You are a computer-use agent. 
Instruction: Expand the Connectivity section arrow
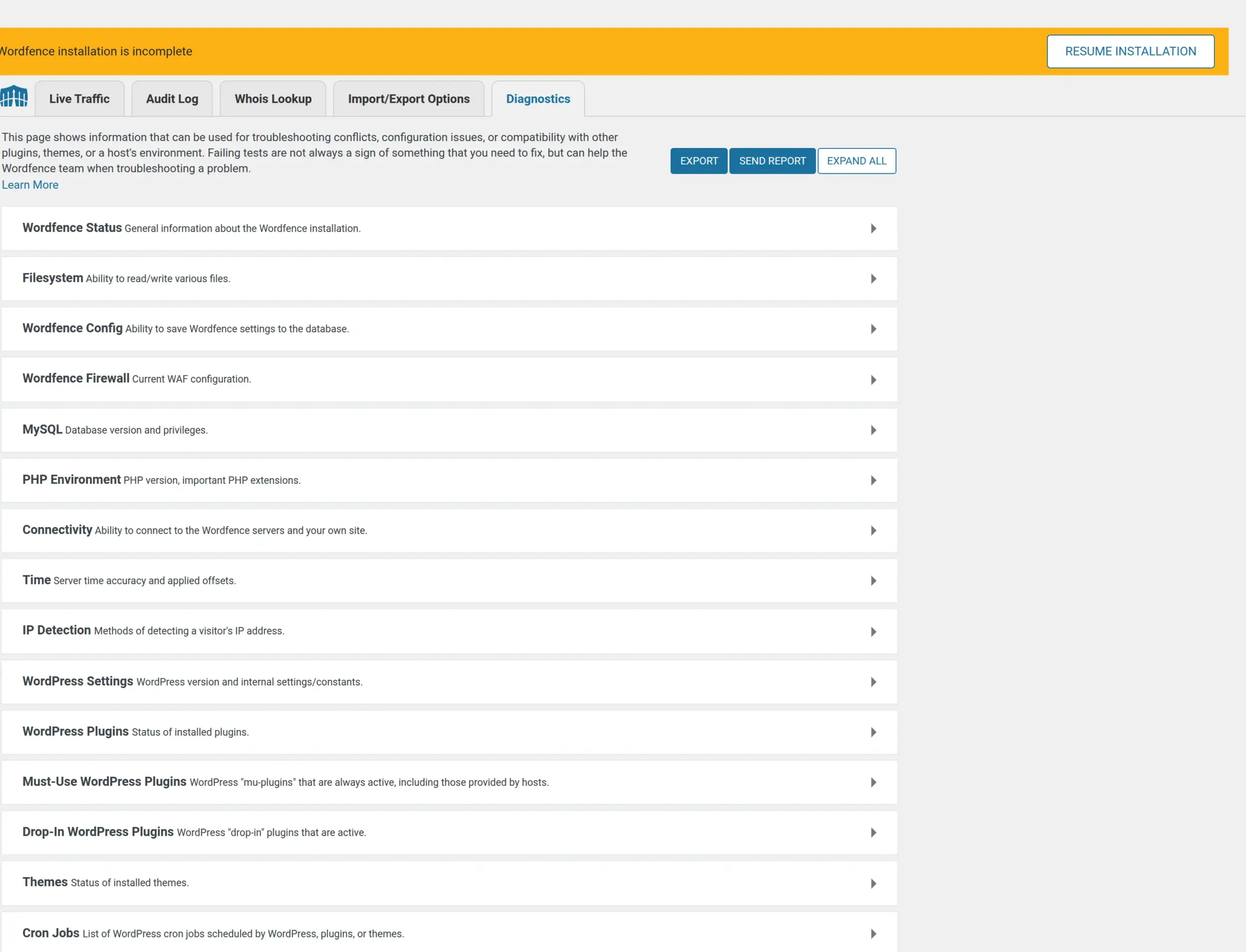pos(873,531)
